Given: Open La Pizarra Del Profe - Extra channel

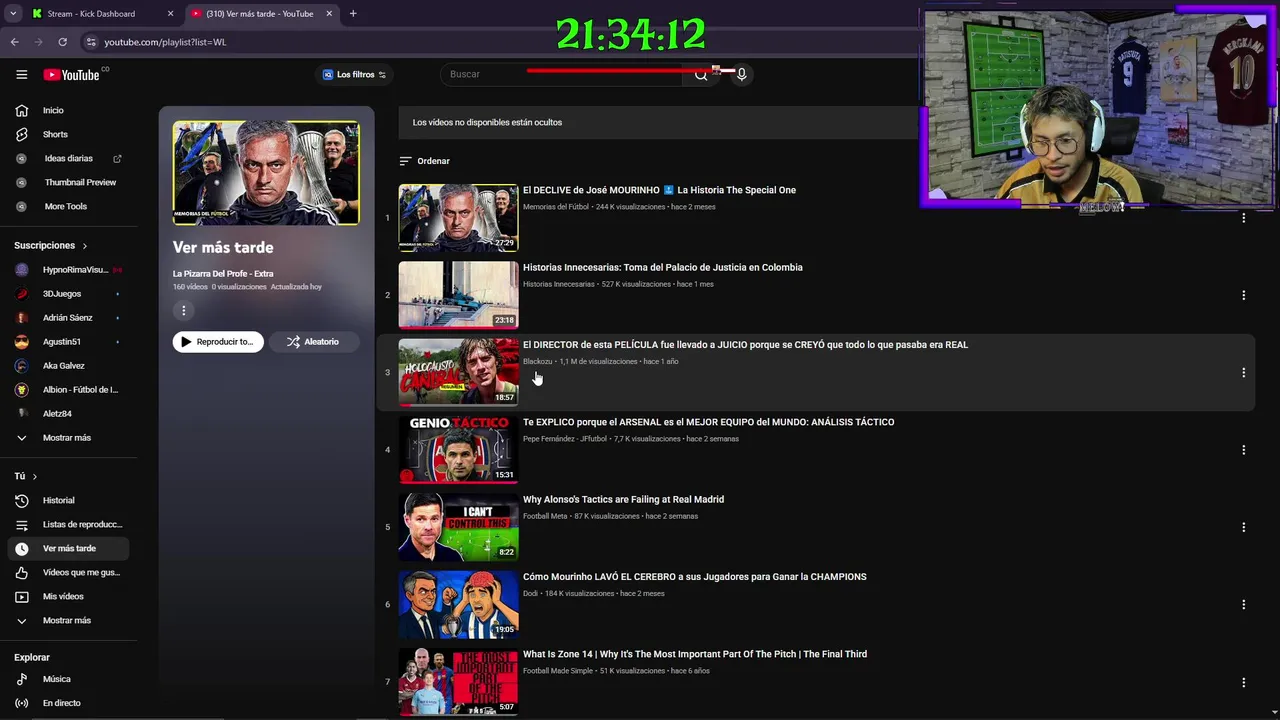Looking at the screenshot, I should (223, 274).
